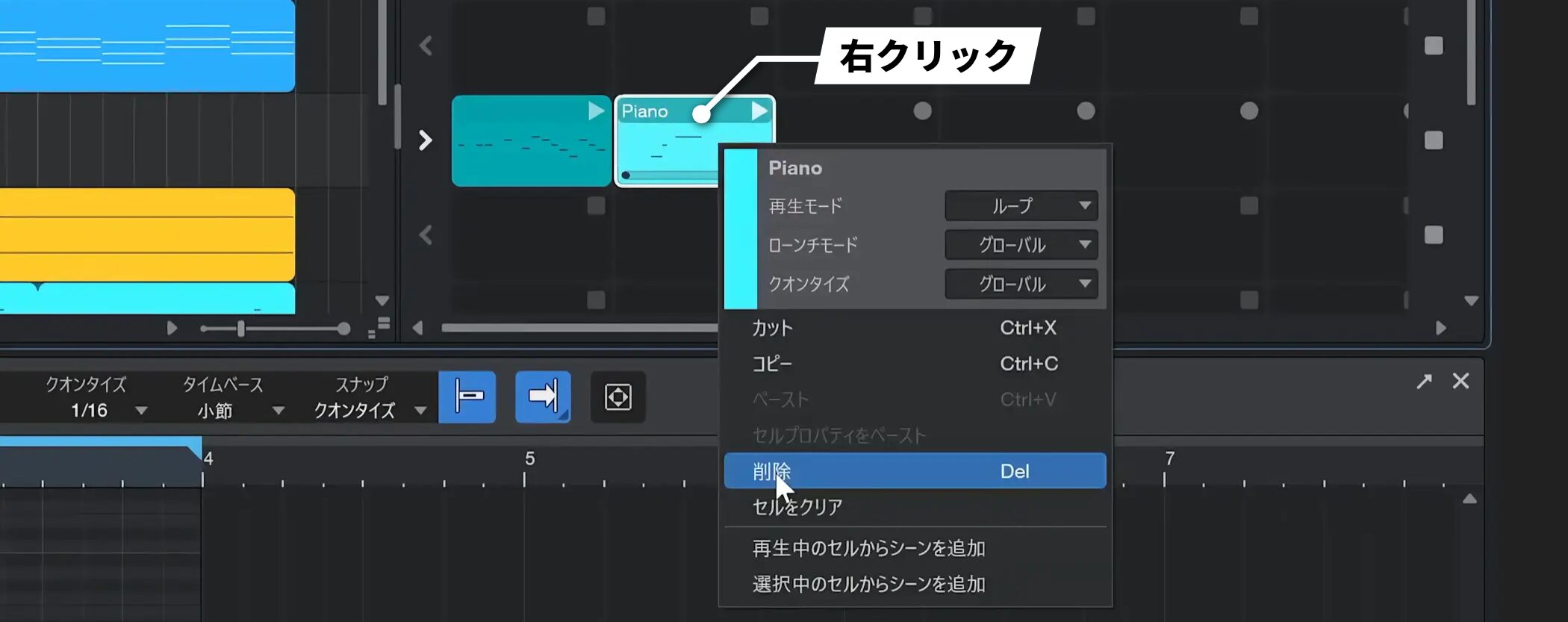
Task: Click セルをクリア menu entry
Action: pos(797,507)
